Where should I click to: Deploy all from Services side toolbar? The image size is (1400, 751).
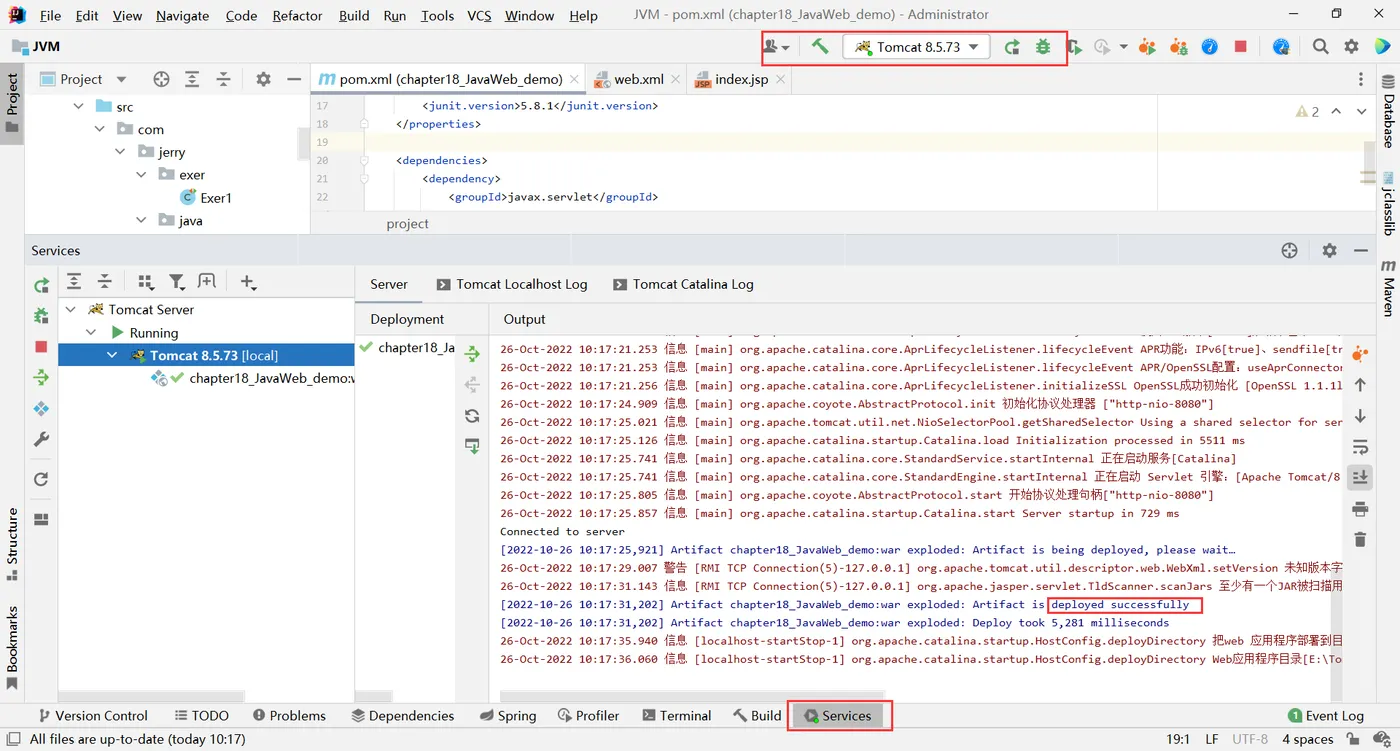click(x=41, y=377)
